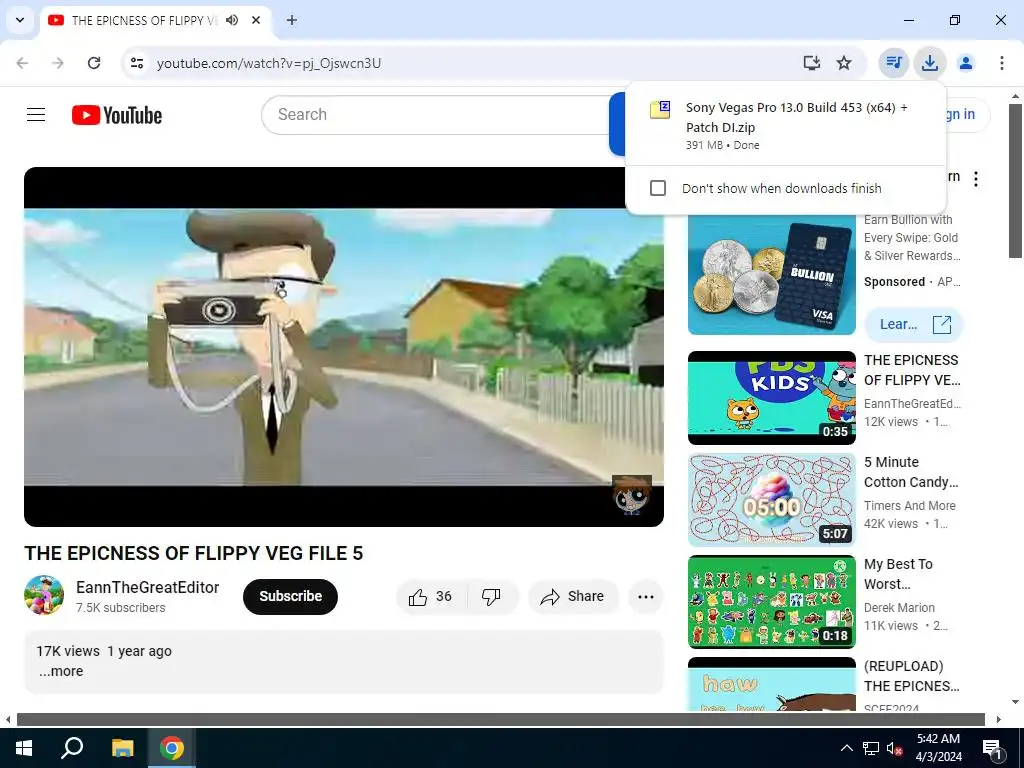Open the Bullion card ad thumbnail

tap(771, 274)
